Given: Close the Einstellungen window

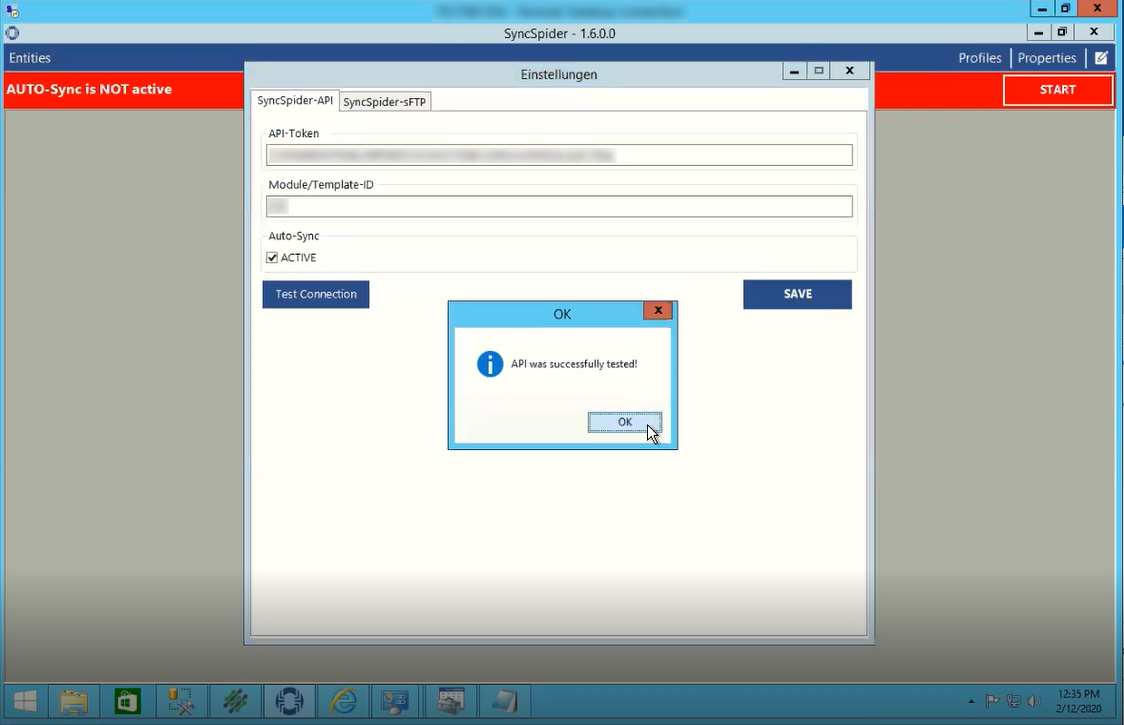Looking at the screenshot, I should [x=849, y=70].
